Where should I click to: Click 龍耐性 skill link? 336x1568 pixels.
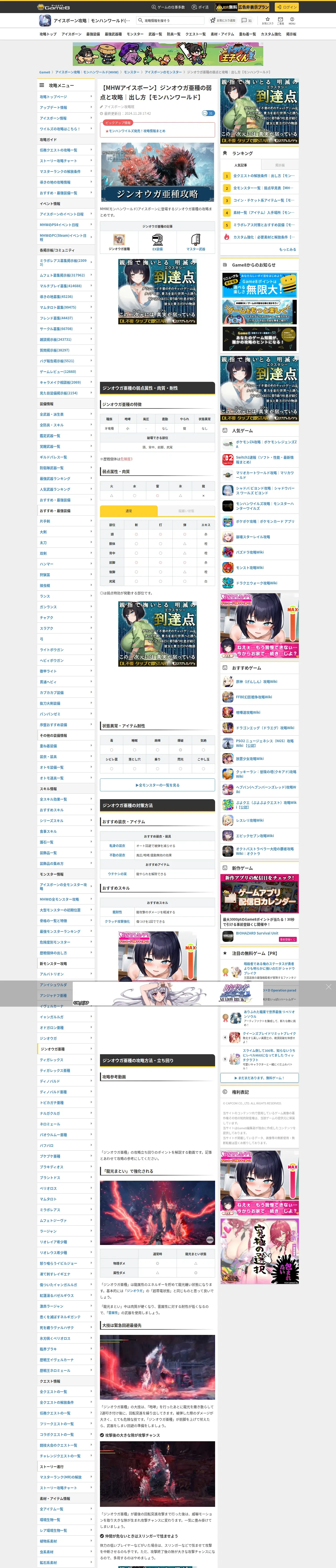tap(117, 912)
